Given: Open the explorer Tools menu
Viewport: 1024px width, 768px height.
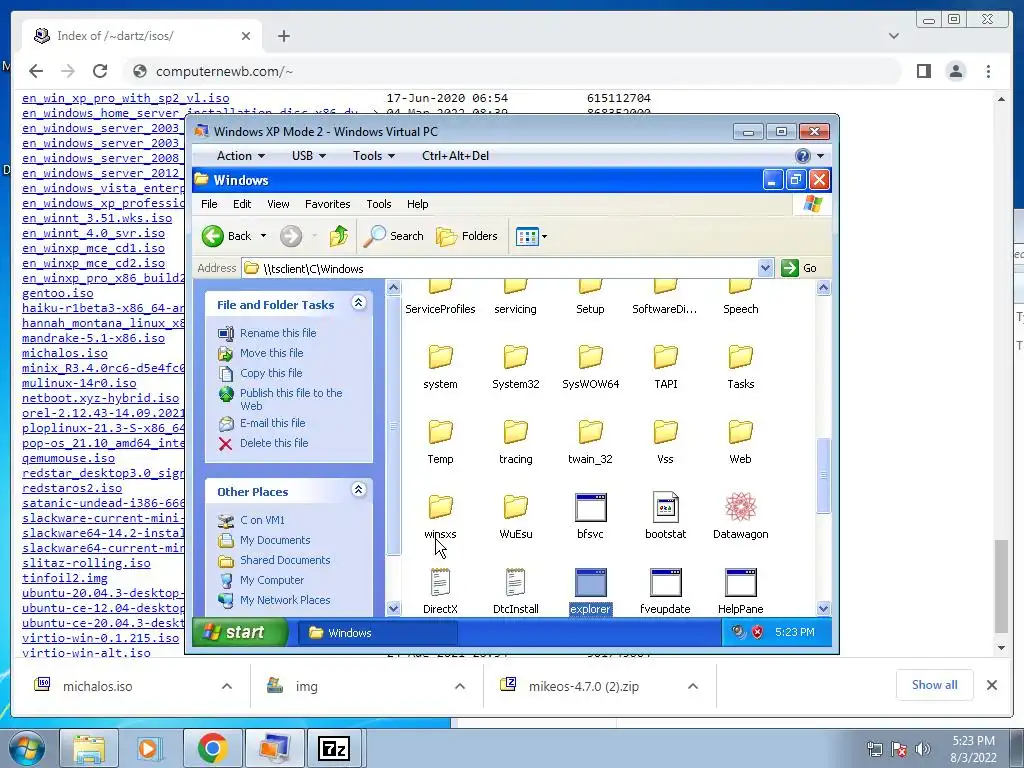Looking at the screenshot, I should click(x=378, y=204).
